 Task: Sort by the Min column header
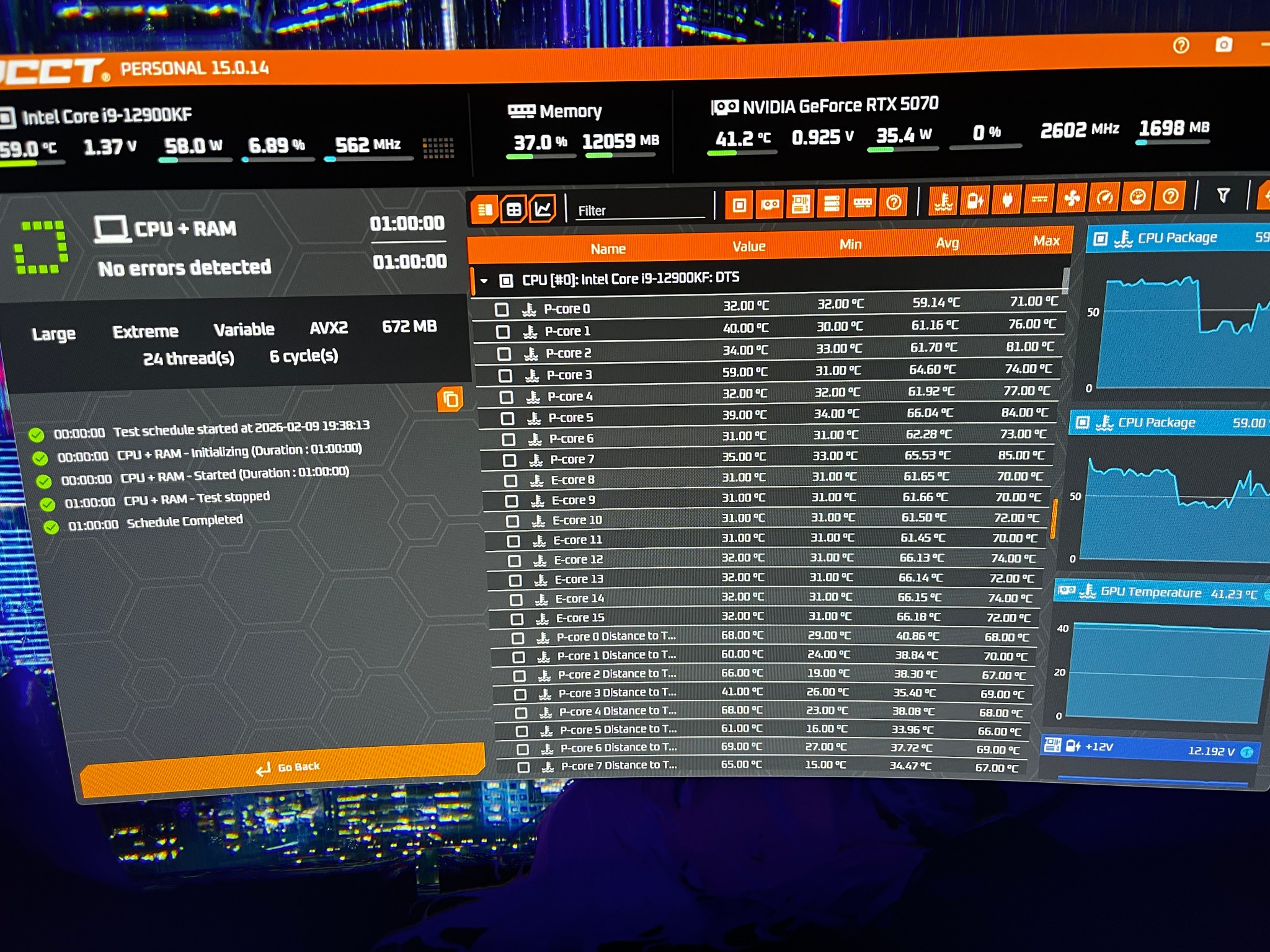pos(850,245)
